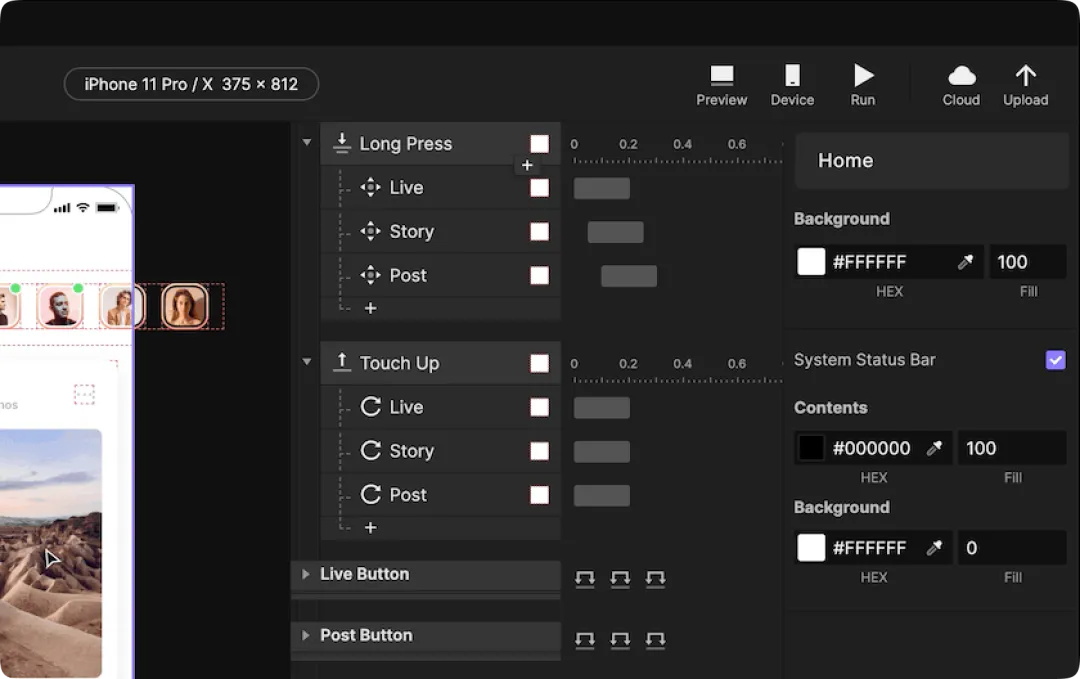Image resolution: width=1080 pixels, height=679 pixels.
Task: Click first trigger icon beside Live Button
Action: point(585,578)
